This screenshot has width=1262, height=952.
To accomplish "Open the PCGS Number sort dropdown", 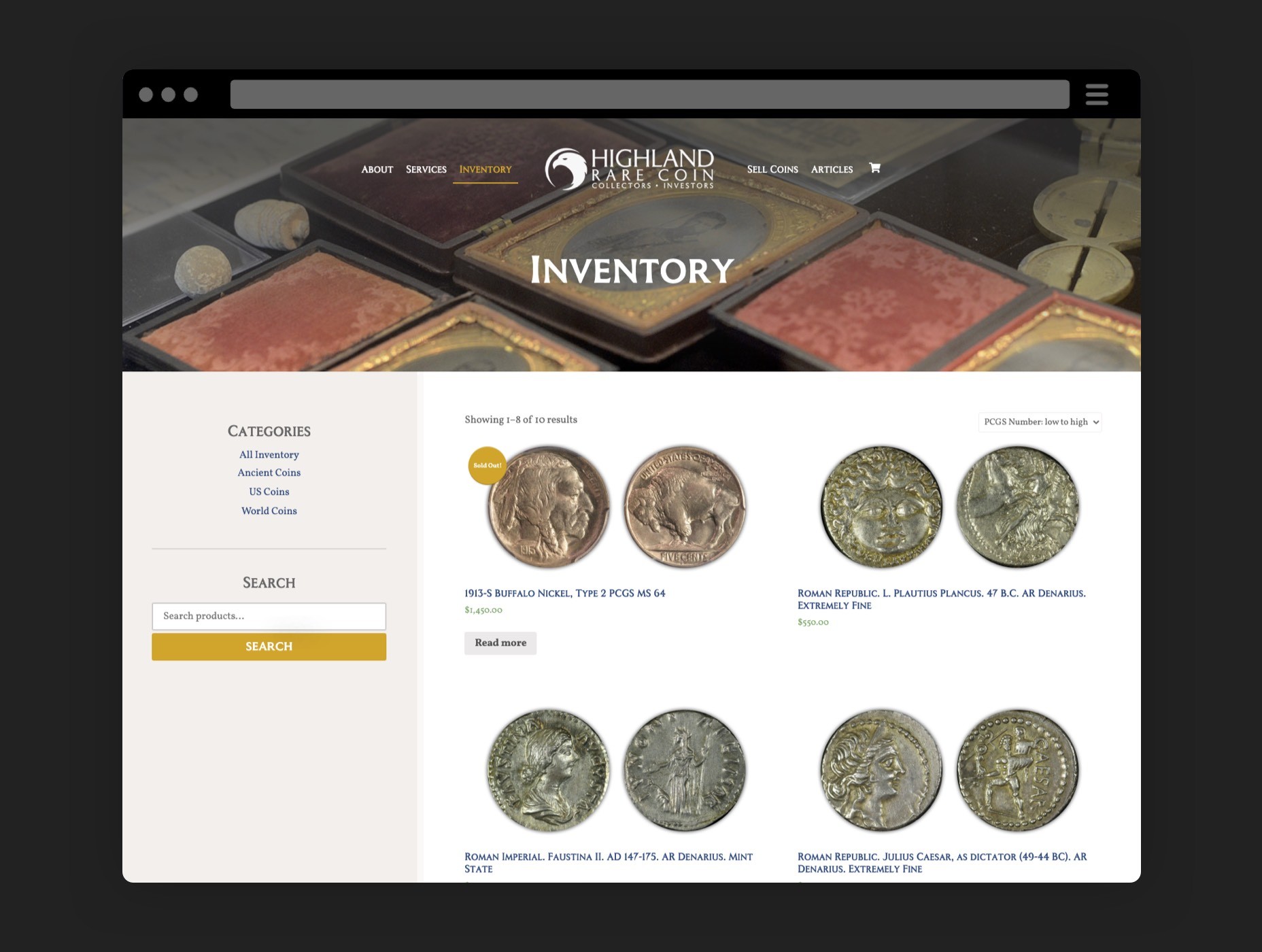I will (x=1040, y=422).
